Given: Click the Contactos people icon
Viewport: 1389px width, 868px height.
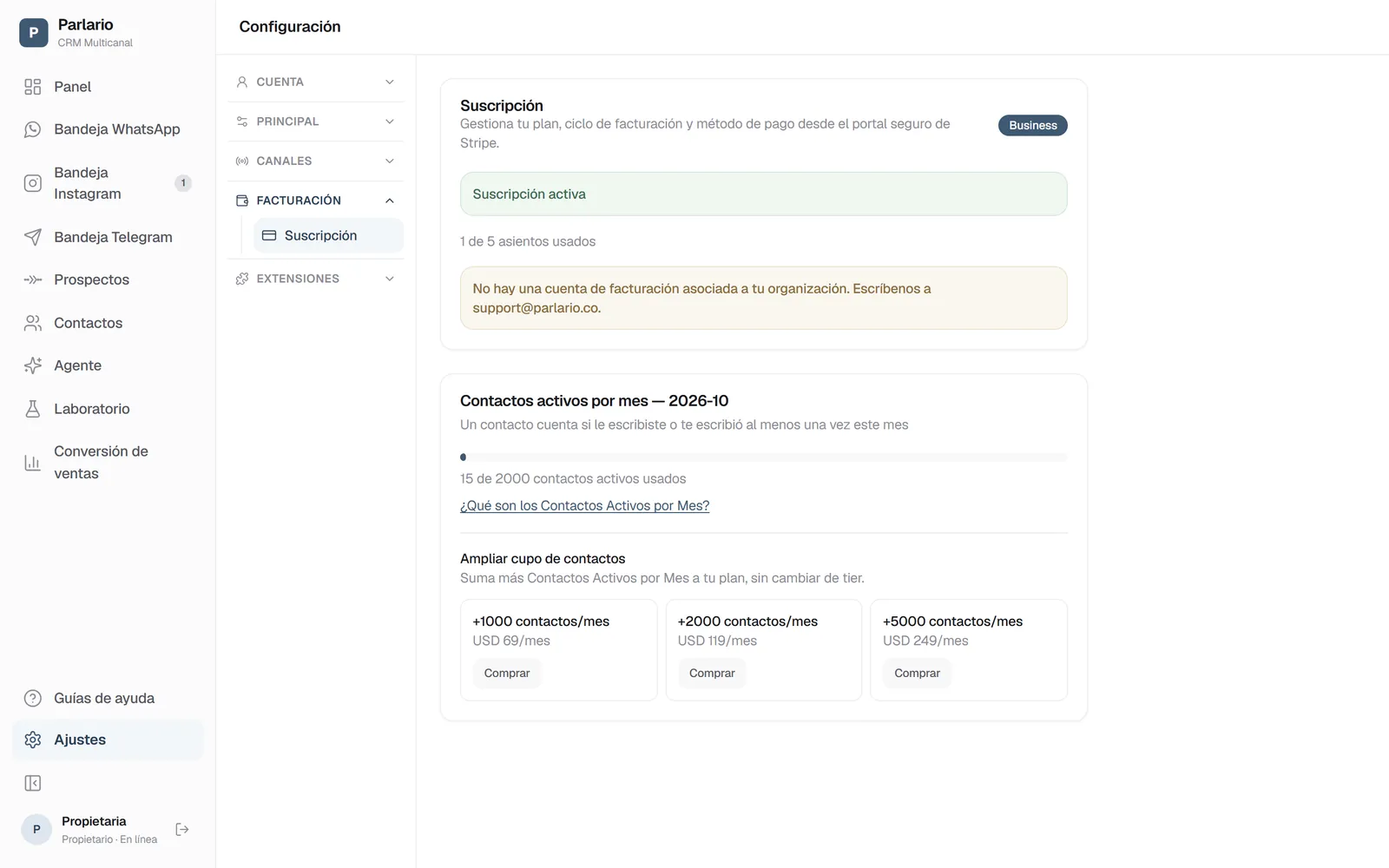Looking at the screenshot, I should coord(33,323).
